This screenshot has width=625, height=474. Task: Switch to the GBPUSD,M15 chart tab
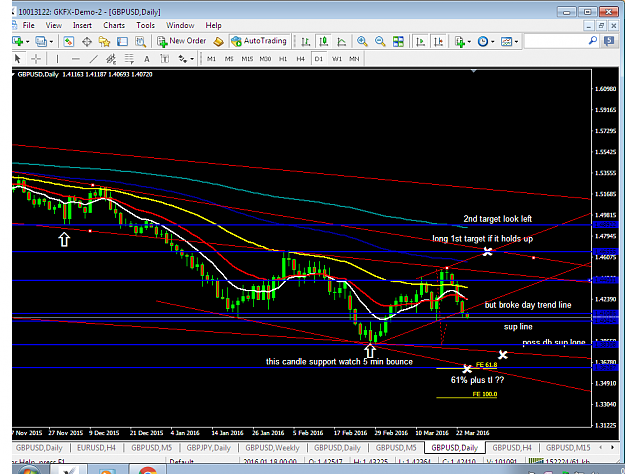pos(568,448)
